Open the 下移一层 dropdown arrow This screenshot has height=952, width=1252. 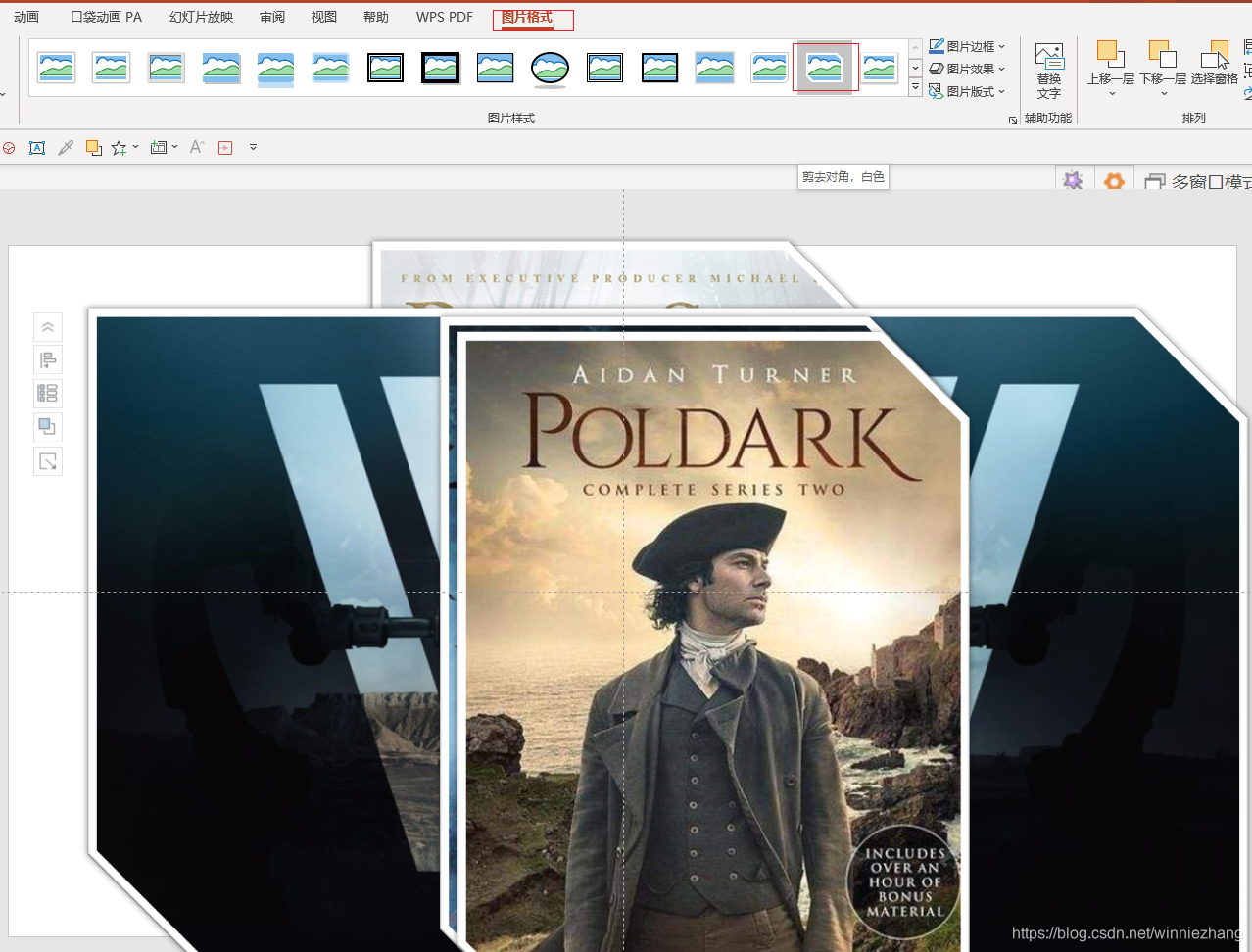1164,95
